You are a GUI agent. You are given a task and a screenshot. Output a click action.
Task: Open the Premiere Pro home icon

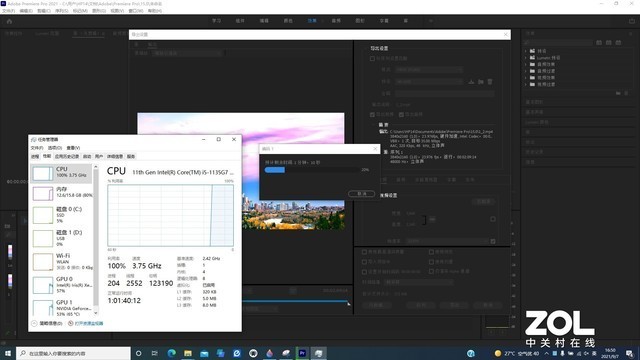[9, 21]
